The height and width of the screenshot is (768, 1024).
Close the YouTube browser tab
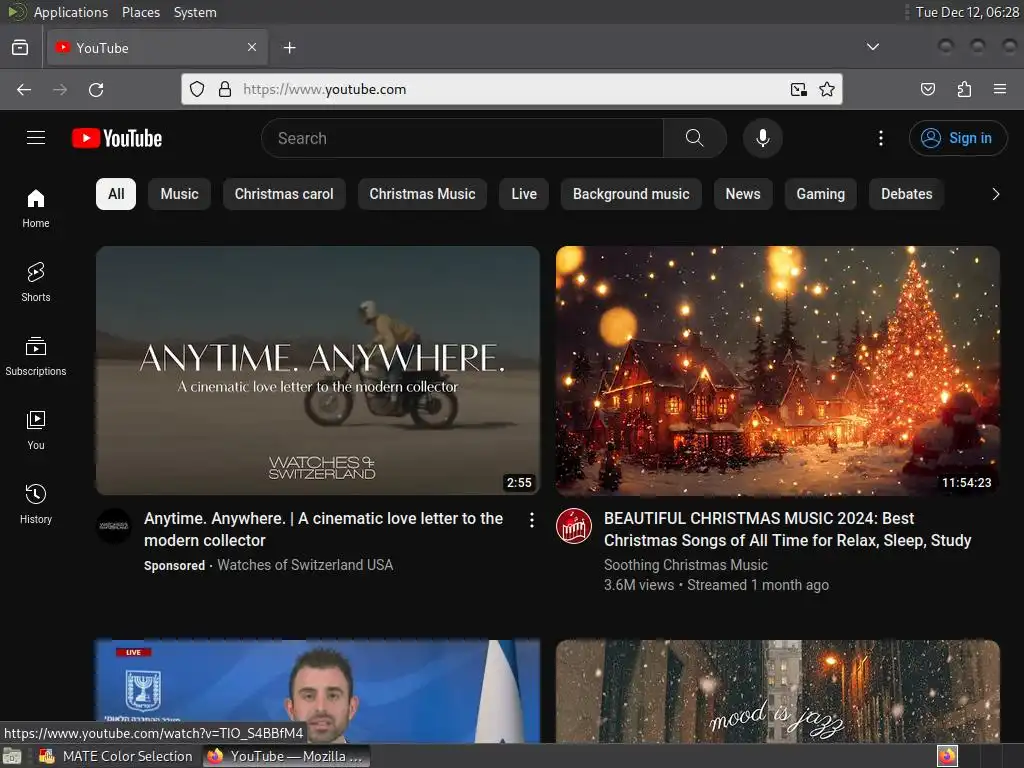coord(251,47)
